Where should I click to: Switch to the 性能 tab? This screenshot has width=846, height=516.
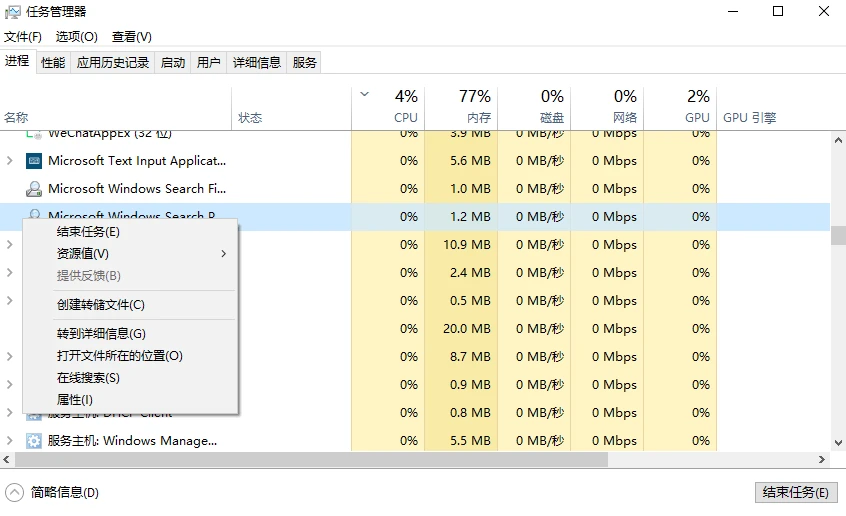coord(53,62)
